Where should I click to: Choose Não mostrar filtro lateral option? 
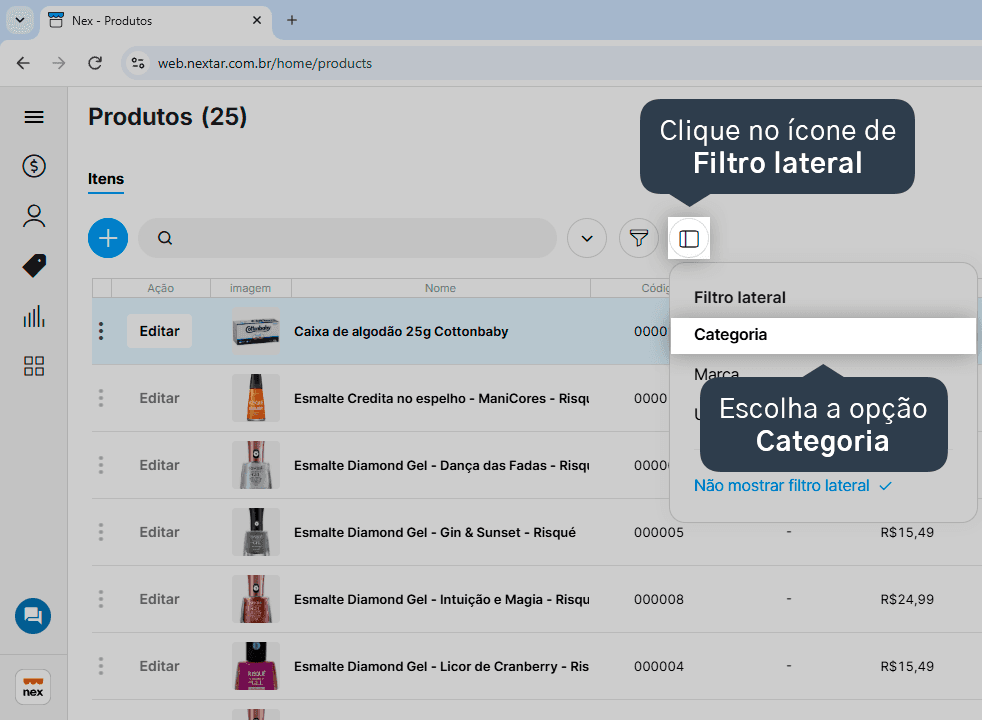pyautogui.click(x=792, y=486)
